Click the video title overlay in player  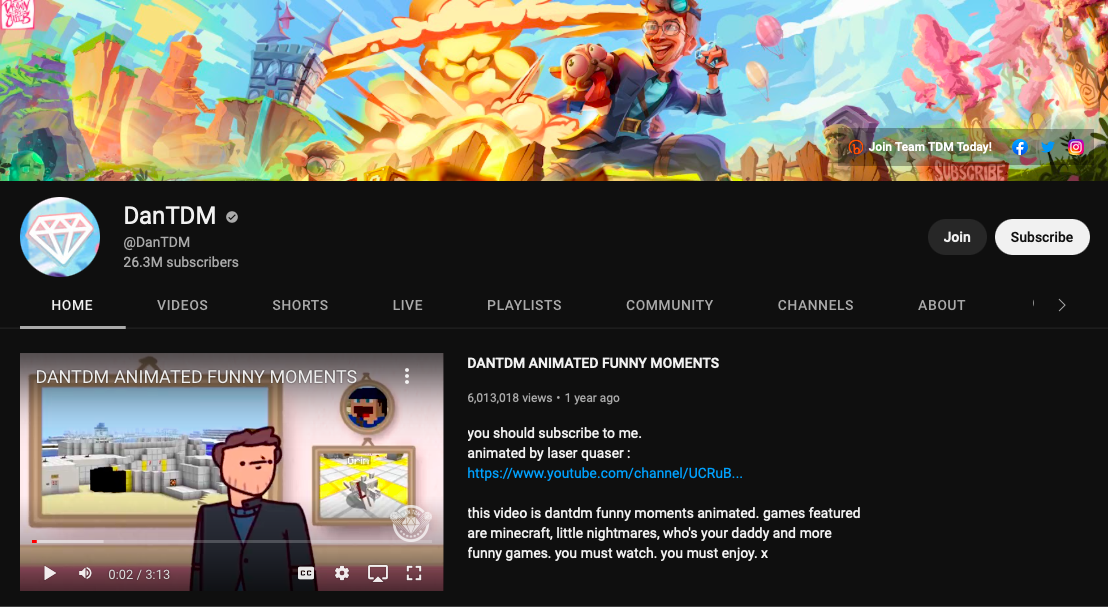coord(196,377)
